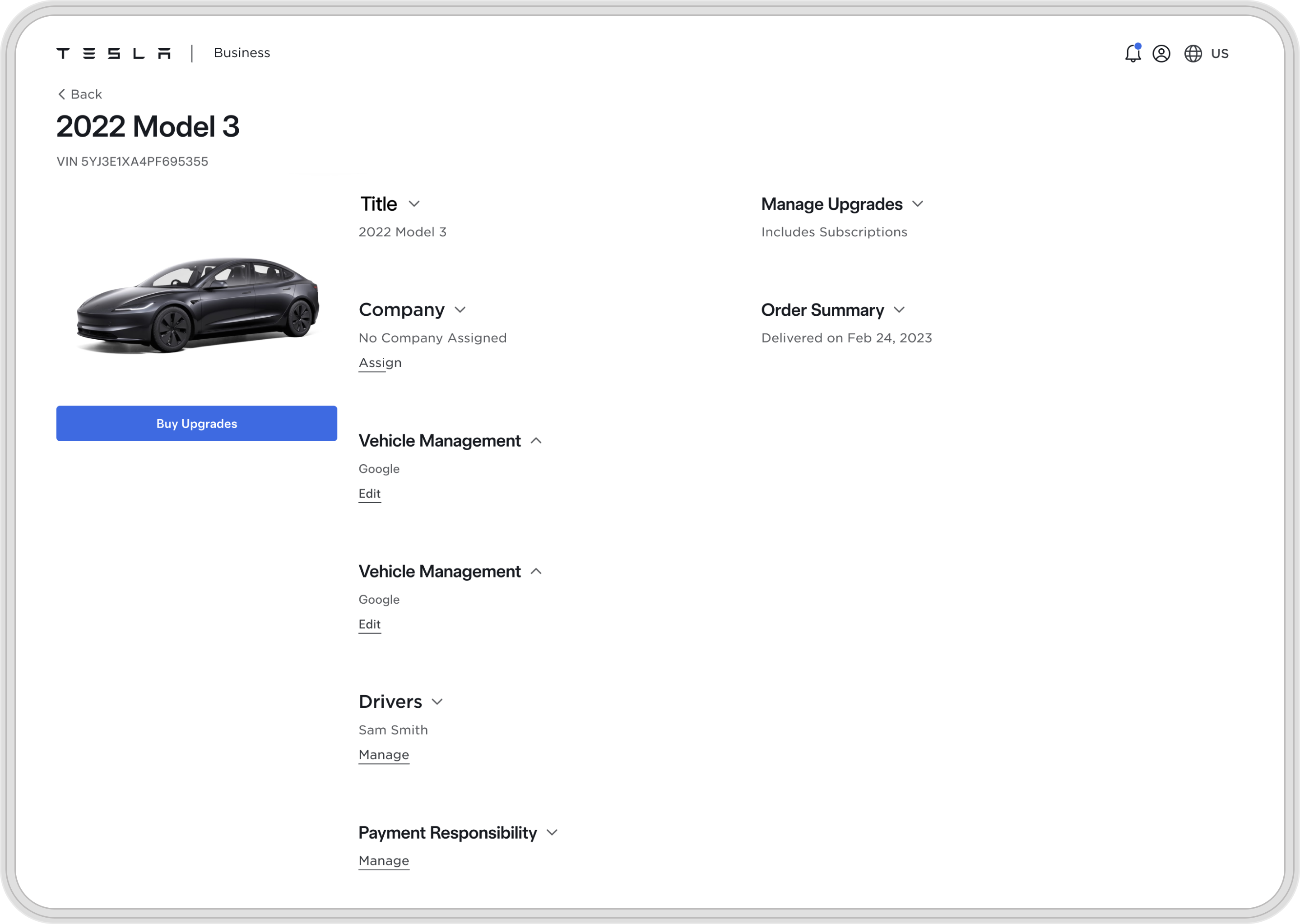Viewport: 1300px width, 924px height.
Task: Click Manage under Payment Responsibility
Action: pyautogui.click(x=384, y=861)
